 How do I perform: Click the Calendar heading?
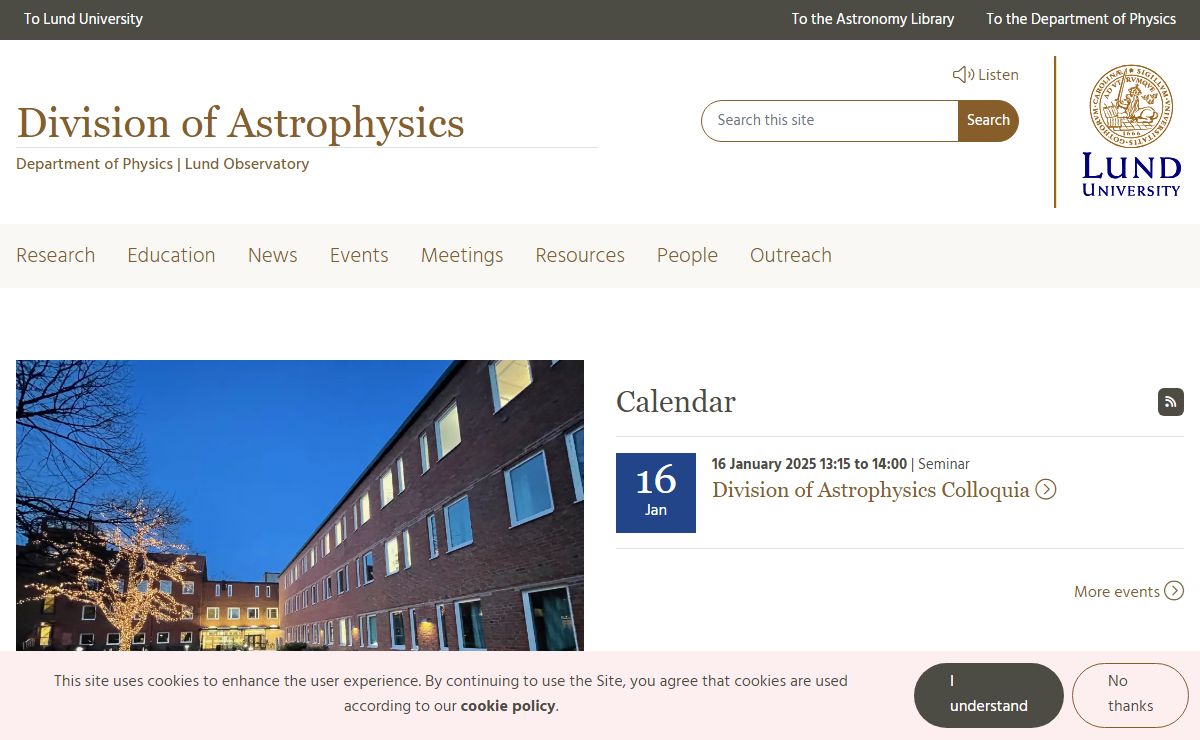(676, 402)
